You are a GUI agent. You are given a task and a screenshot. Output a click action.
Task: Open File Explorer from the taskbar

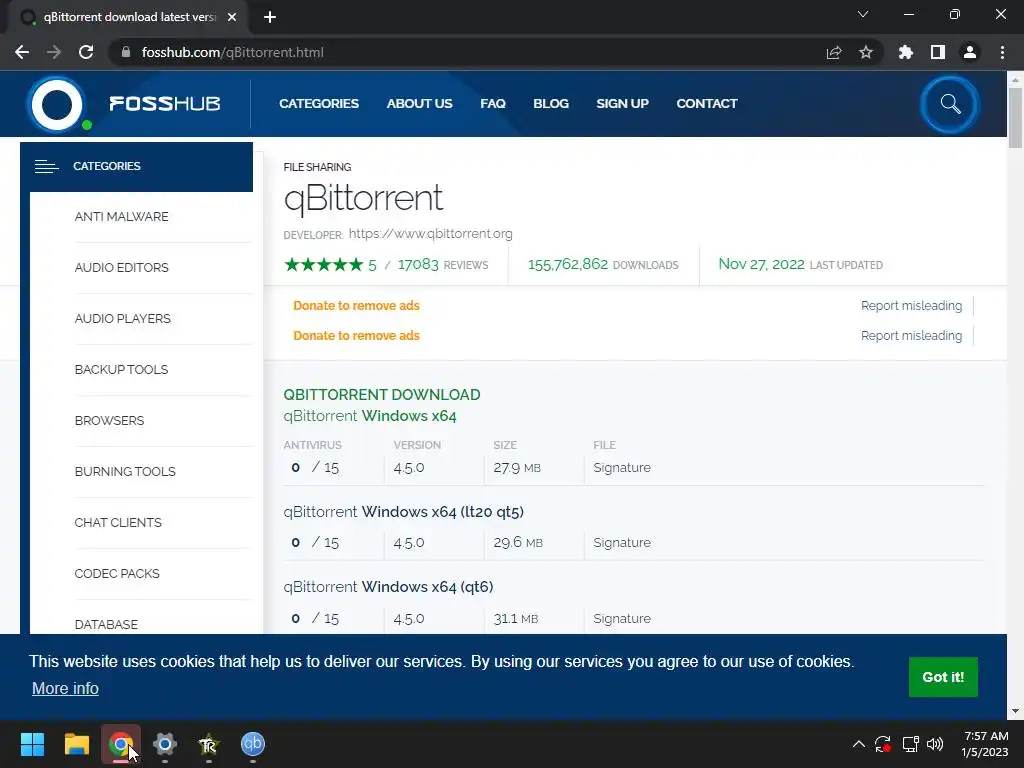76,744
